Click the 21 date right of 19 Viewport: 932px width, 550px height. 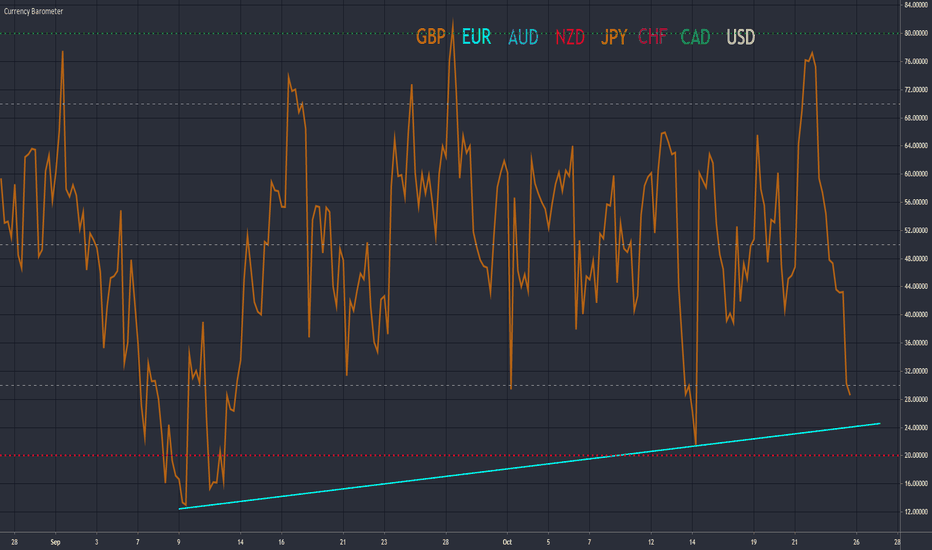[x=795, y=542]
